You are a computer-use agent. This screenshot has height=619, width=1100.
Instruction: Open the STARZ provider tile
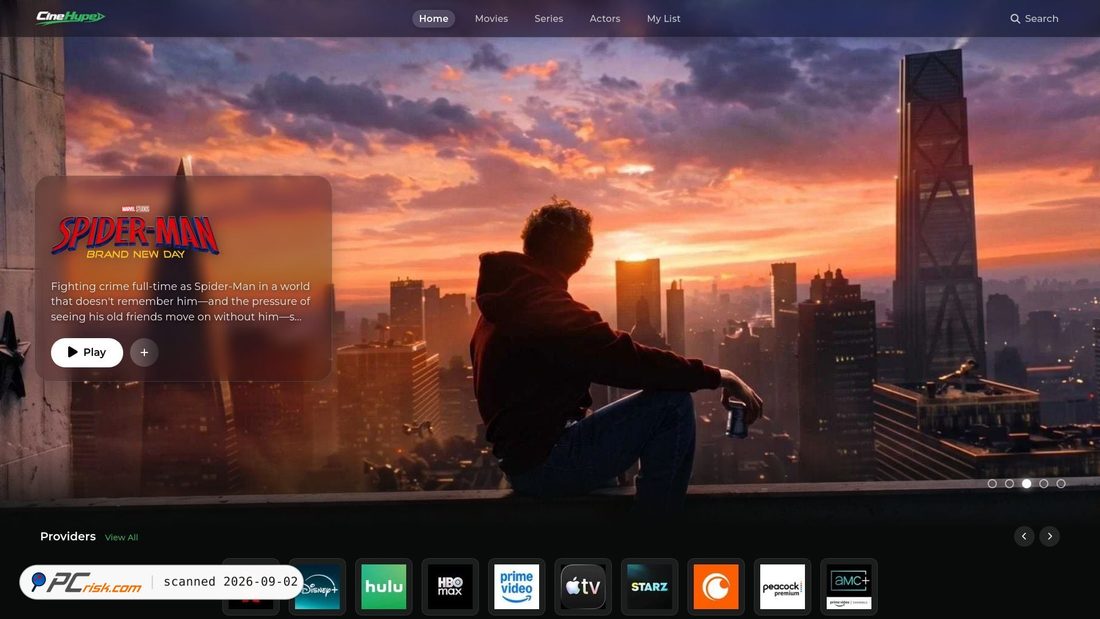coord(650,587)
